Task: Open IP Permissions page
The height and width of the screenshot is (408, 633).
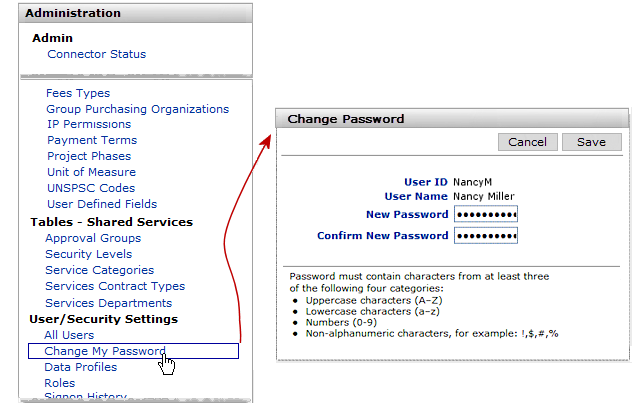Action: (88, 124)
